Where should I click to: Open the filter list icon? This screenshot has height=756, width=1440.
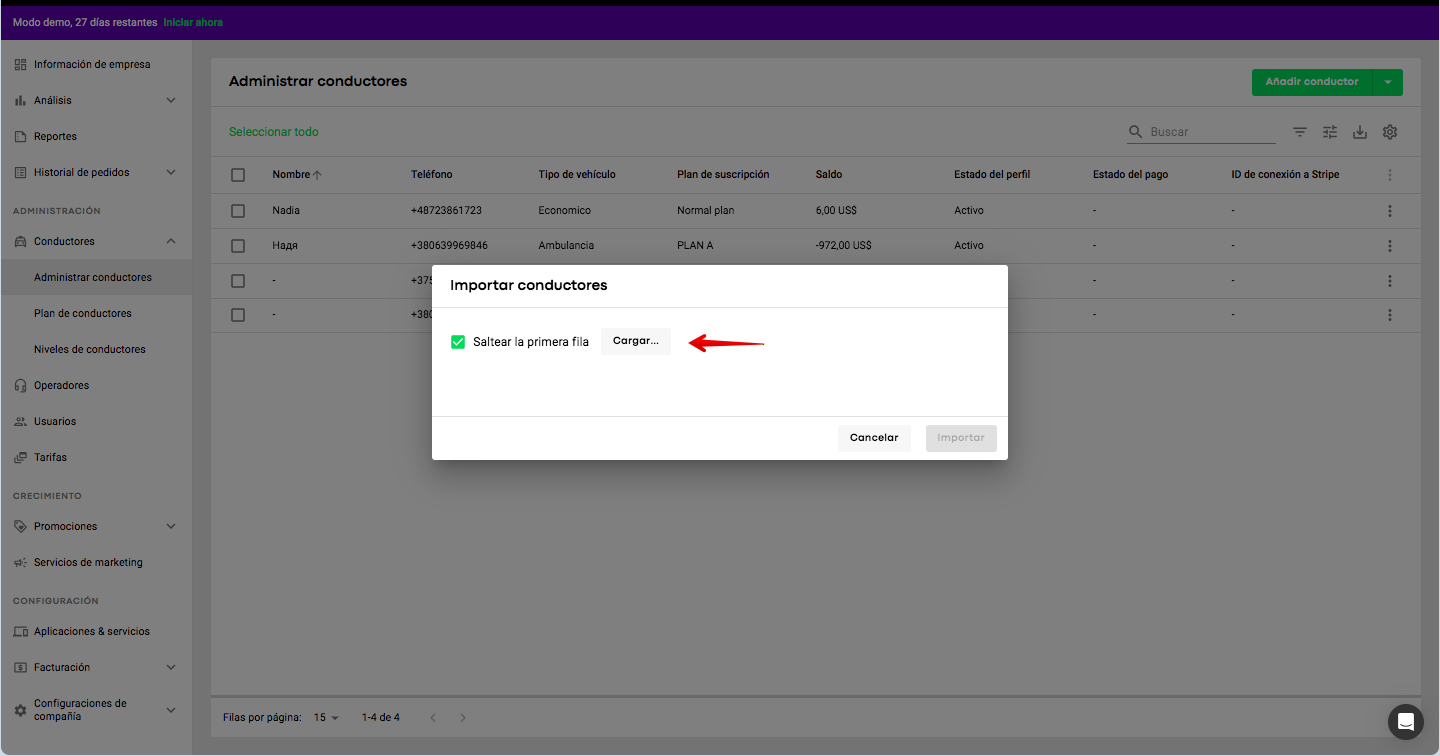[x=1300, y=132]
